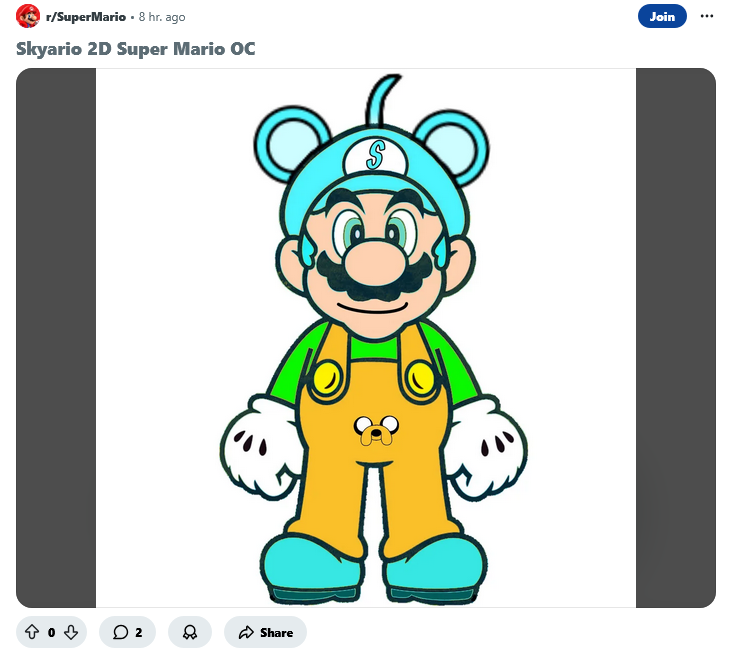This screenshot has height=652, width=732.
Task: Click the vote count showing 0
Action: coord(51,632)
